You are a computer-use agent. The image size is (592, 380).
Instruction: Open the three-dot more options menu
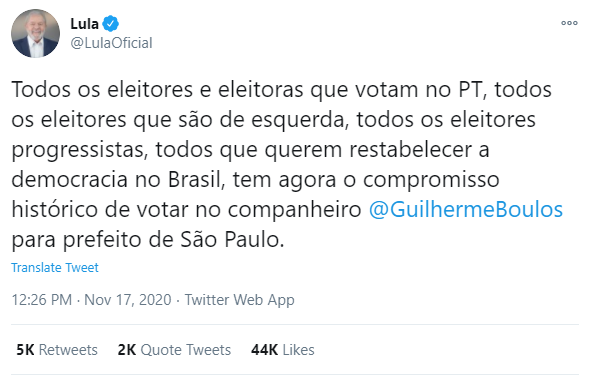pyautogui.click(x=569, y=23)
